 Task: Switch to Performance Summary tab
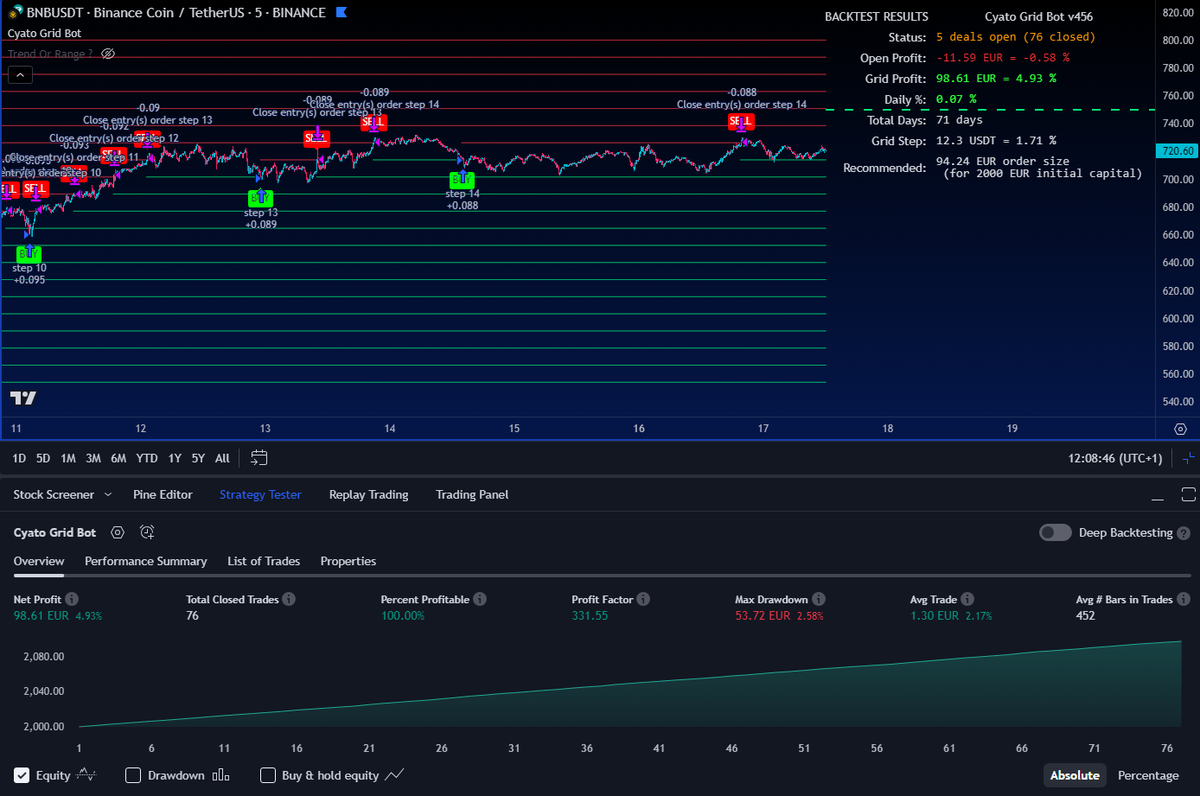coord(146,561)
